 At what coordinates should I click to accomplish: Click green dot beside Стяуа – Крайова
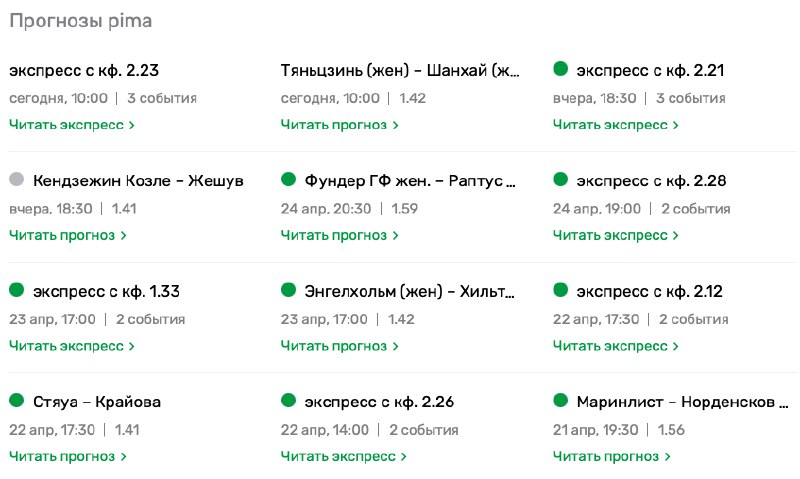(16, 401)
